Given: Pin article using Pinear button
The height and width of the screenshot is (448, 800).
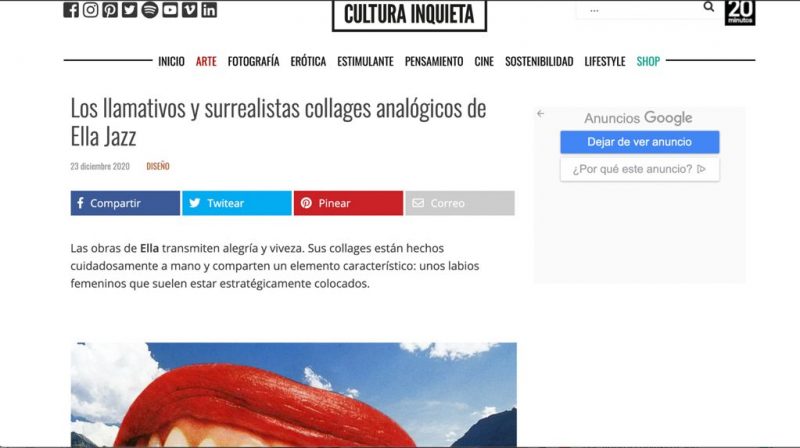Looking at the screenshot, I should coord(348,203).
